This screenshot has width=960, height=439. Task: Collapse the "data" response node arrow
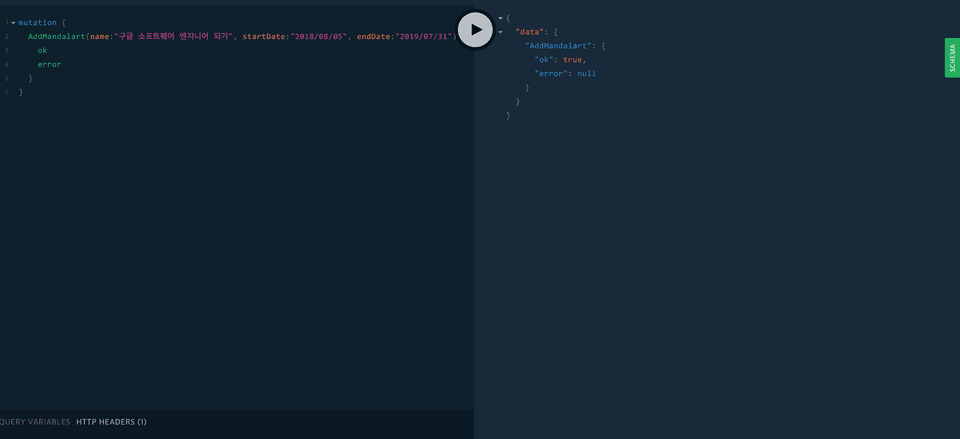(x=500, y=32)
